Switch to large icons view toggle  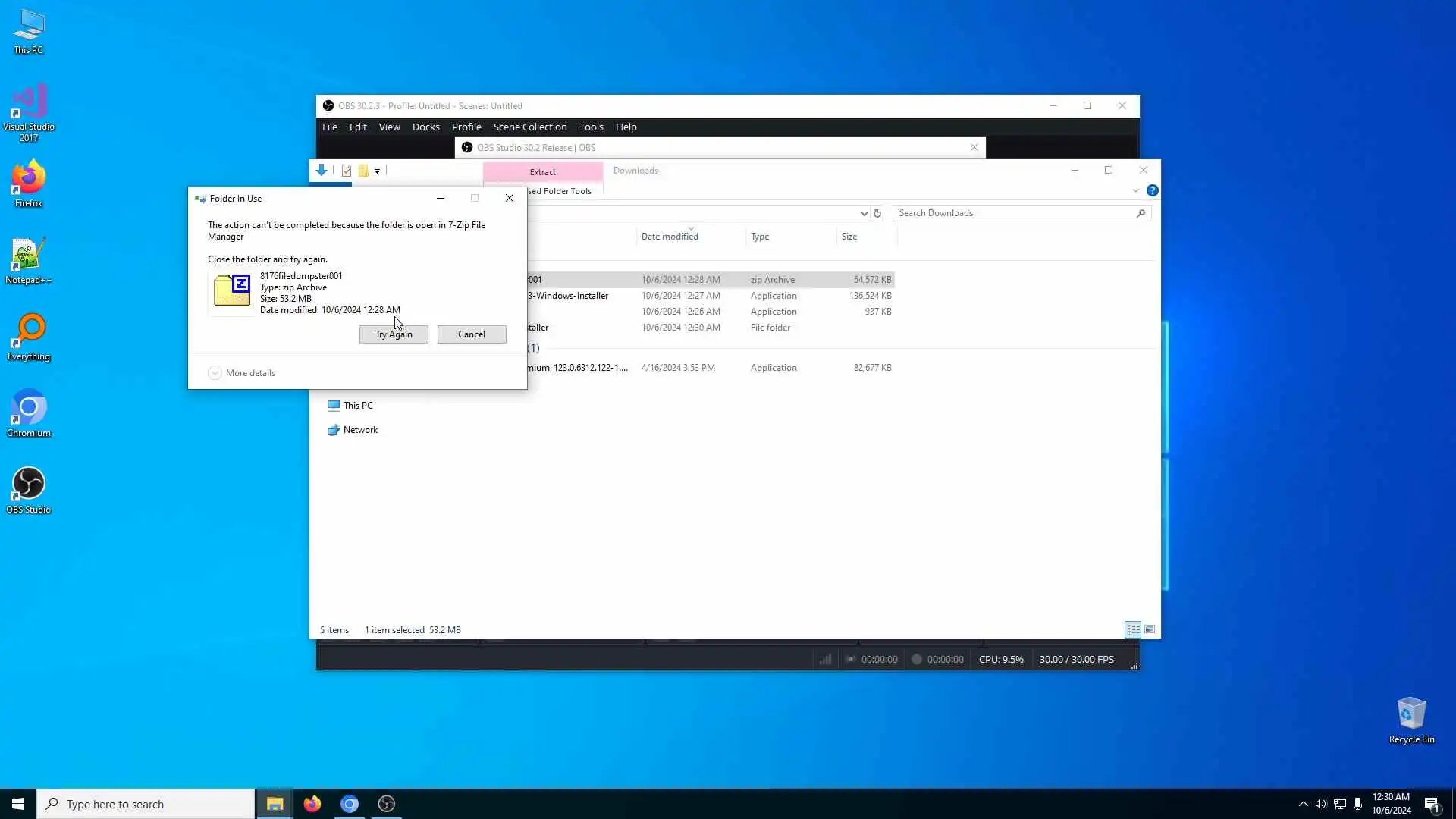coord(1150,629)
